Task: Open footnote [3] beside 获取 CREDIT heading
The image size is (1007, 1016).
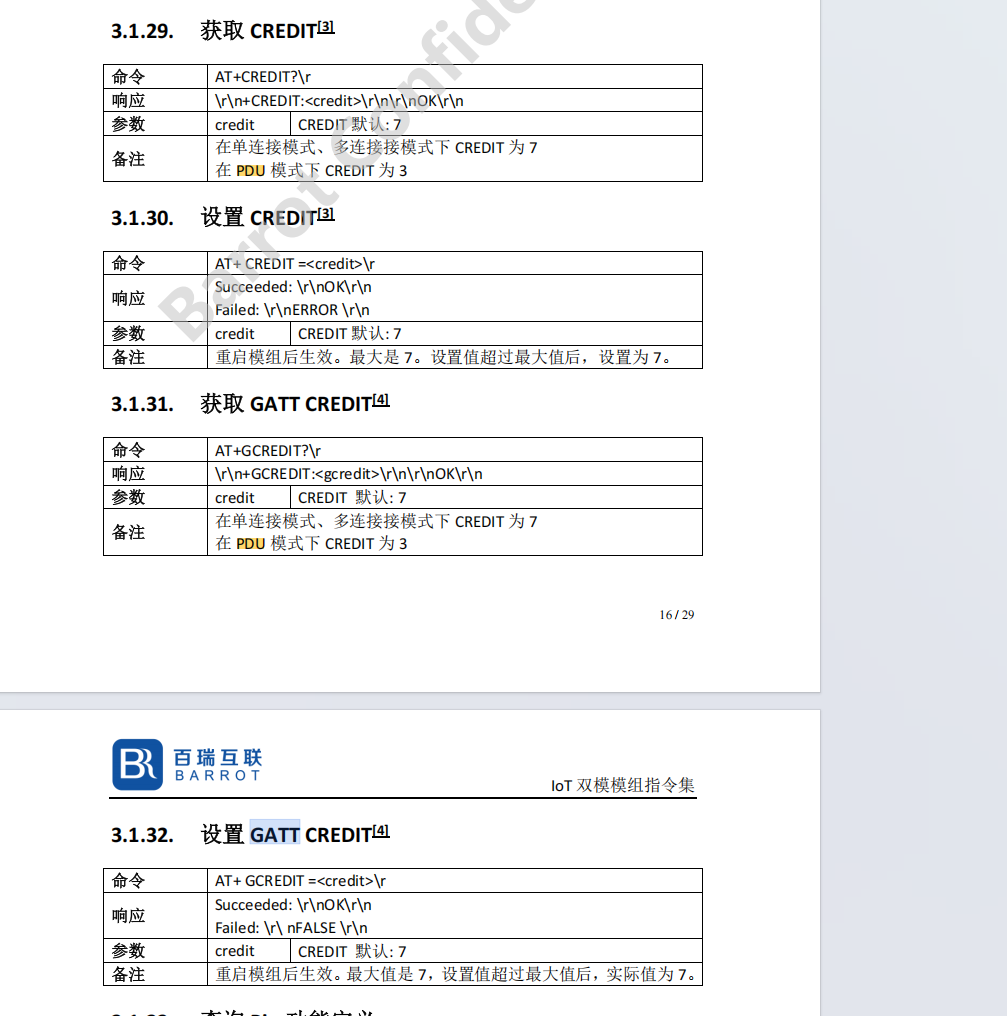Action: pyautogui.click(x=326, y=27)
